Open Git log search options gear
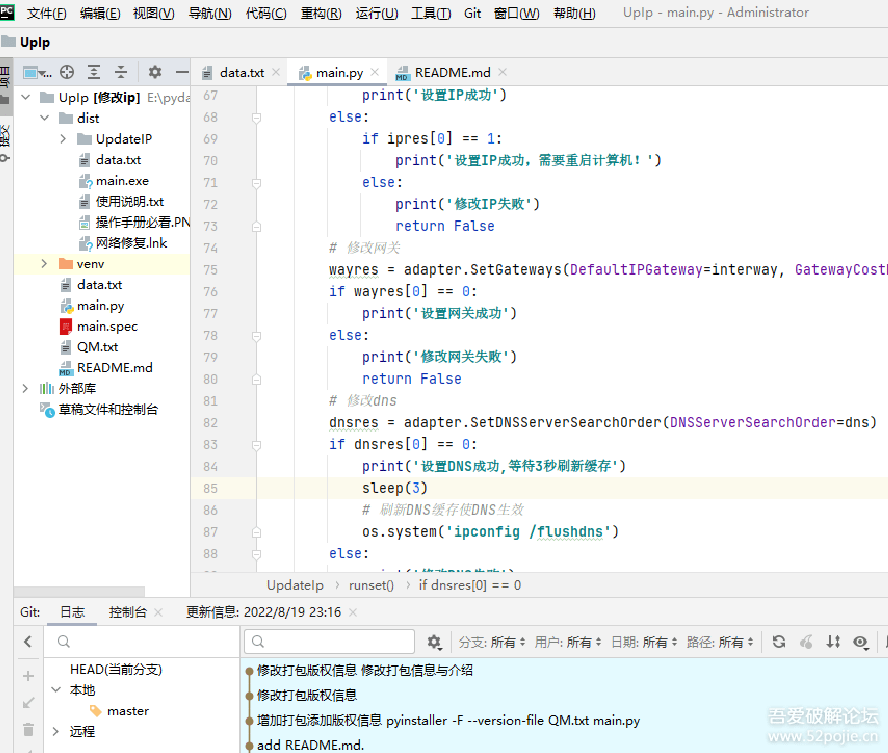The image size is (888, 753). [x=434, y=641]
